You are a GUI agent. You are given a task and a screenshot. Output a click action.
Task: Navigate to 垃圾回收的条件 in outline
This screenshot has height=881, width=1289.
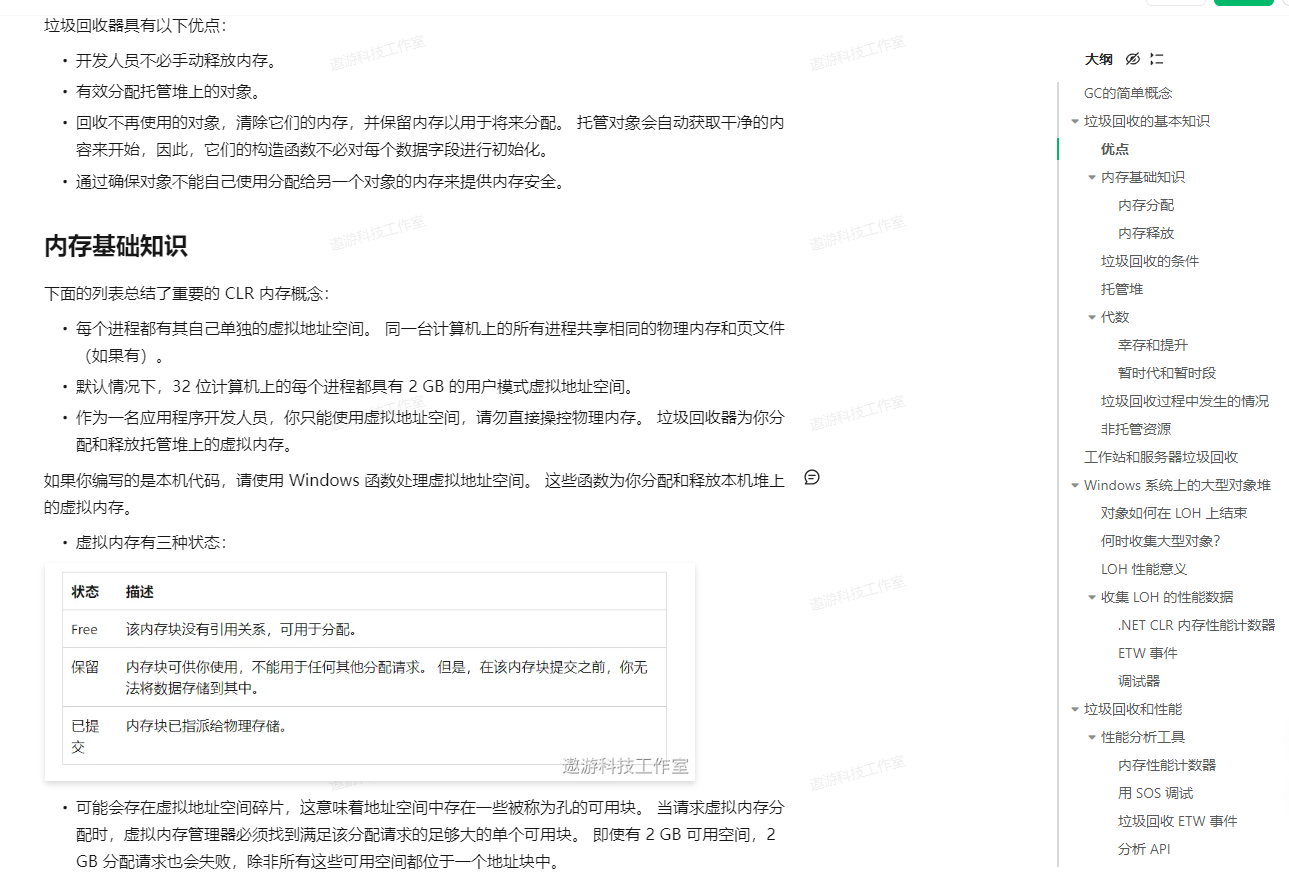[1150, 261]
